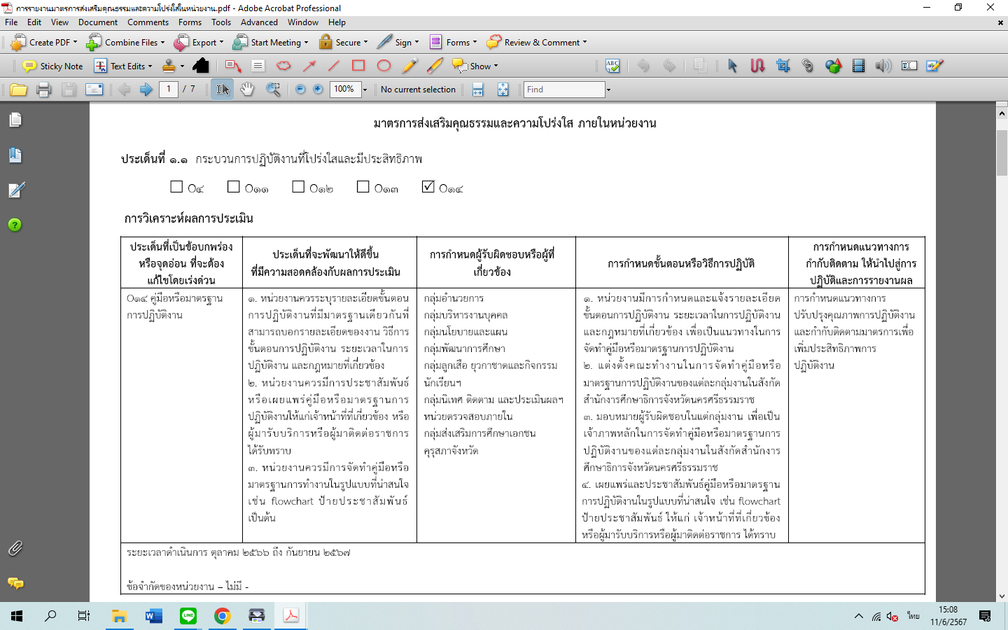Select the Sticky Note tool

(x=53, y=66)
